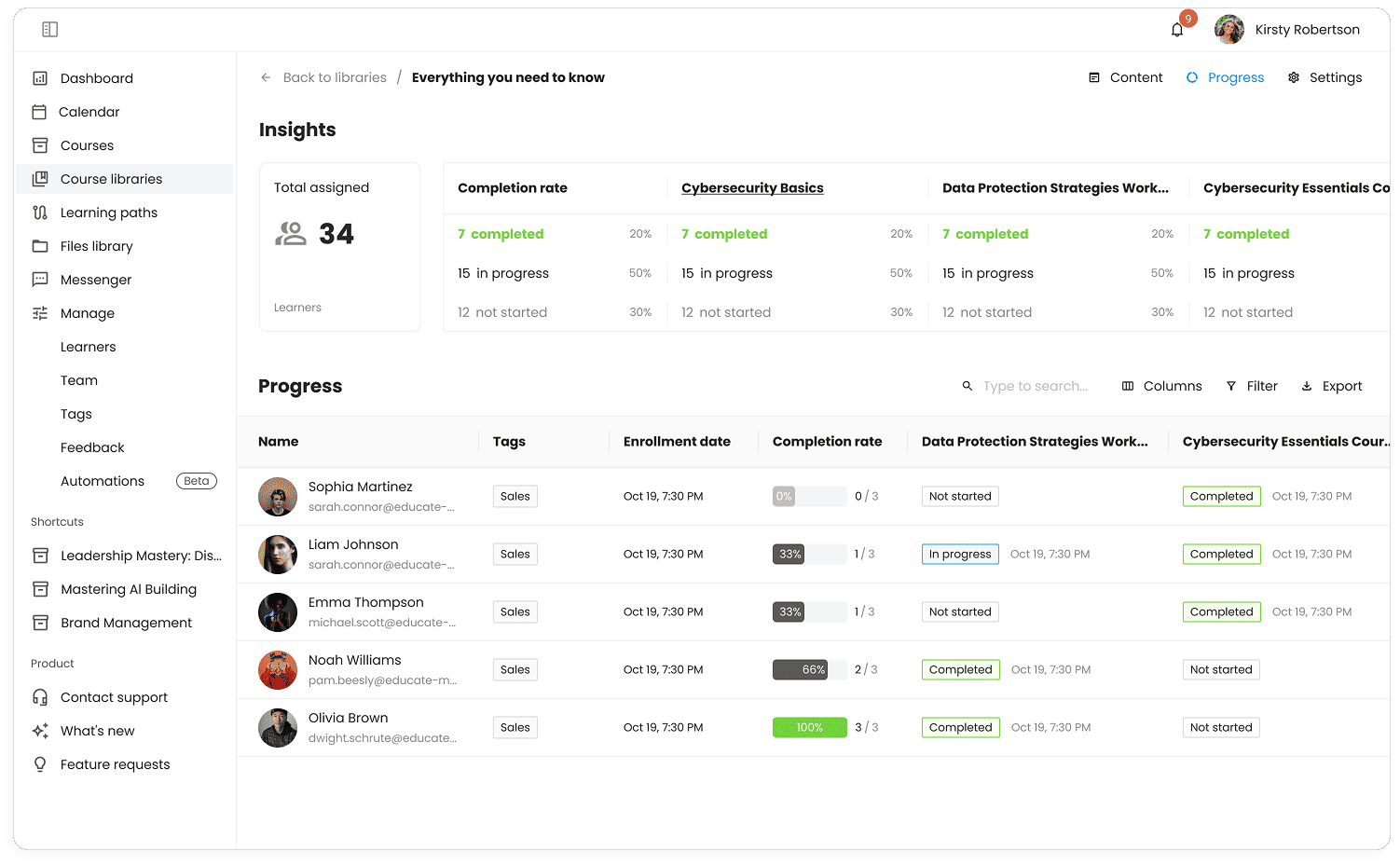Click the Feature requests lightbulb icon
The width and height of the screenshot is (1400, 865).
40,764
